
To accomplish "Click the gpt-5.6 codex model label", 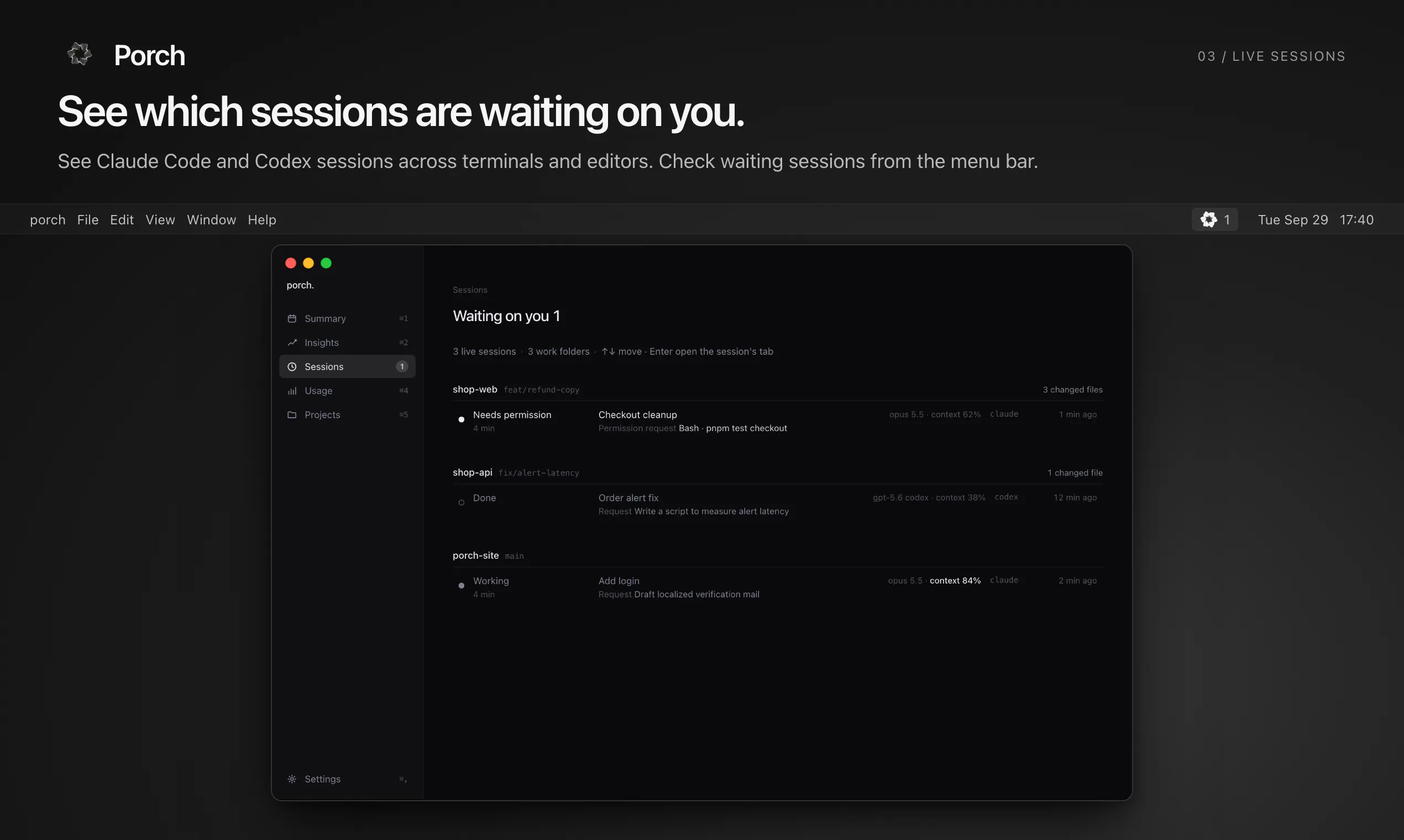I will (x=900, y=498).
